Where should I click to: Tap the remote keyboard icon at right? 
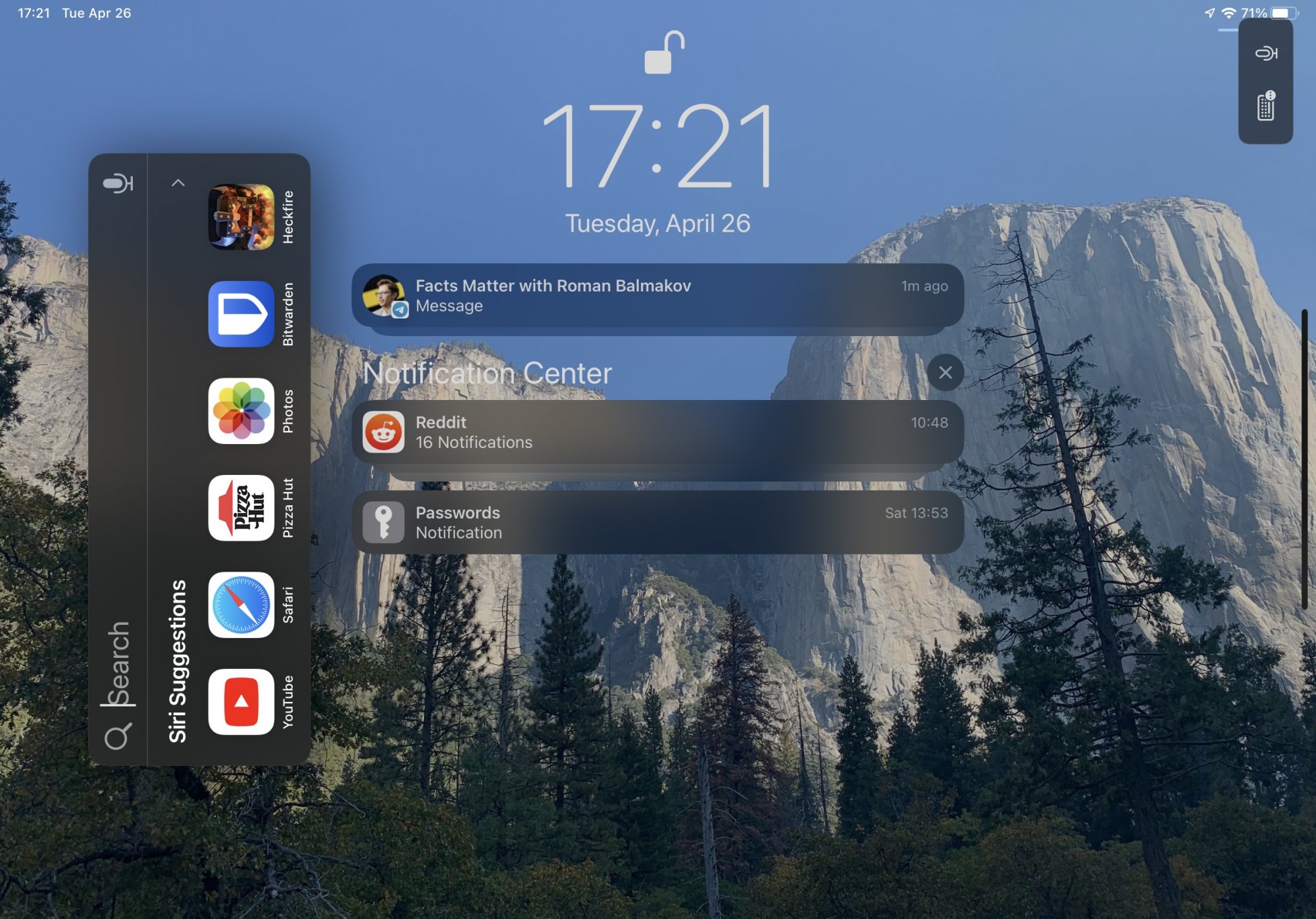1265,107
